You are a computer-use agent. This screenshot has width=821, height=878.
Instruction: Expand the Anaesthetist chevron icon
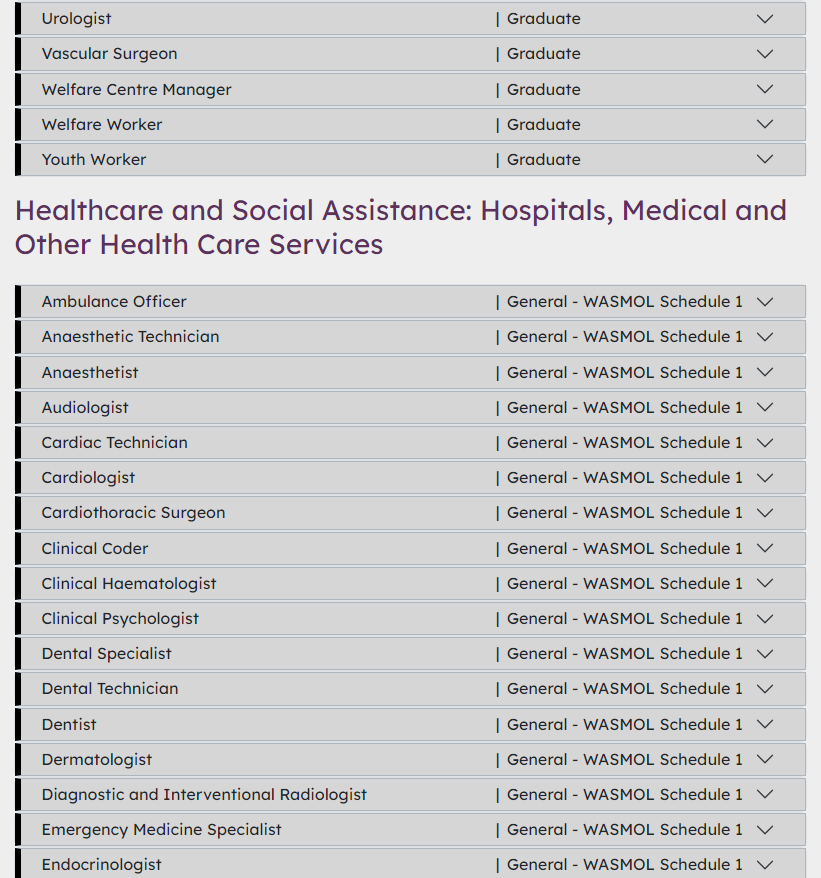(765, 373)
